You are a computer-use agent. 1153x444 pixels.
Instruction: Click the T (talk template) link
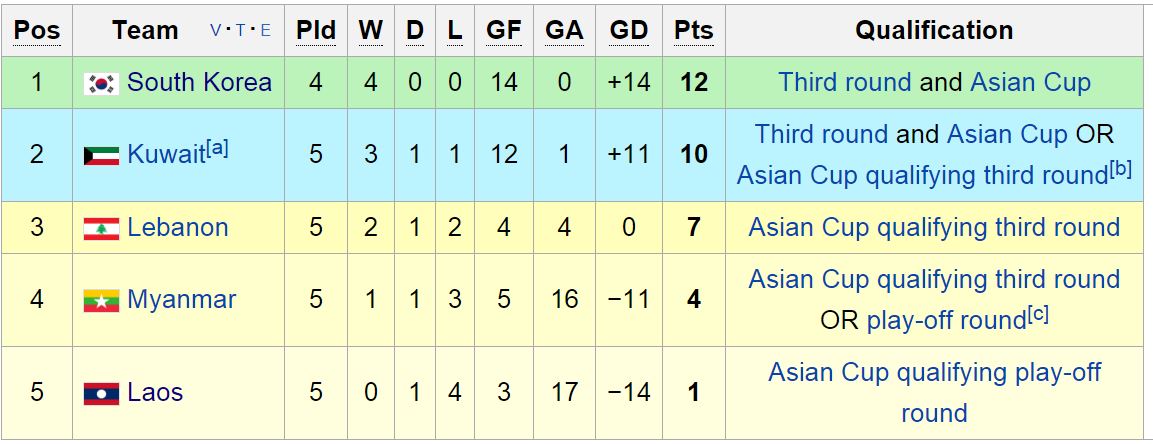(x=241, y=31)
